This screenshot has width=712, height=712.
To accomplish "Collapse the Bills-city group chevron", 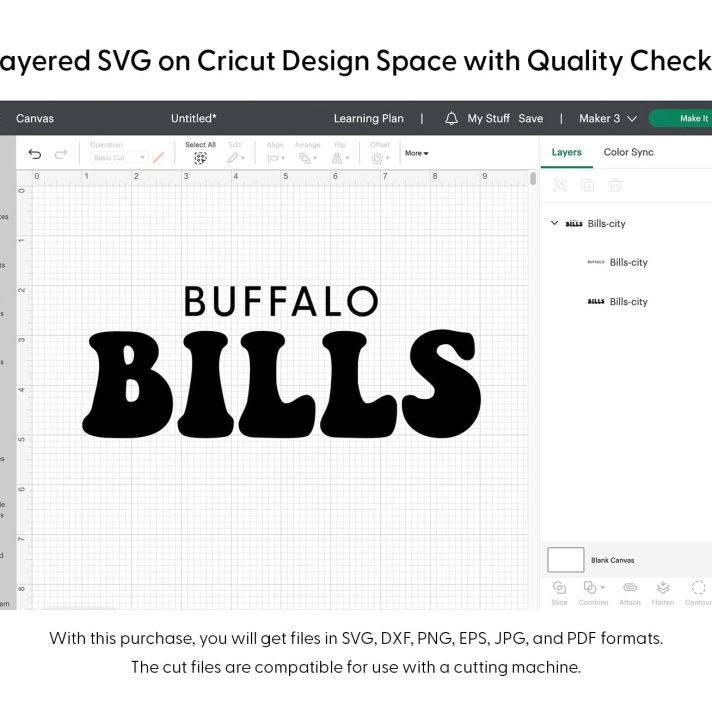I will tap(554, 223).
